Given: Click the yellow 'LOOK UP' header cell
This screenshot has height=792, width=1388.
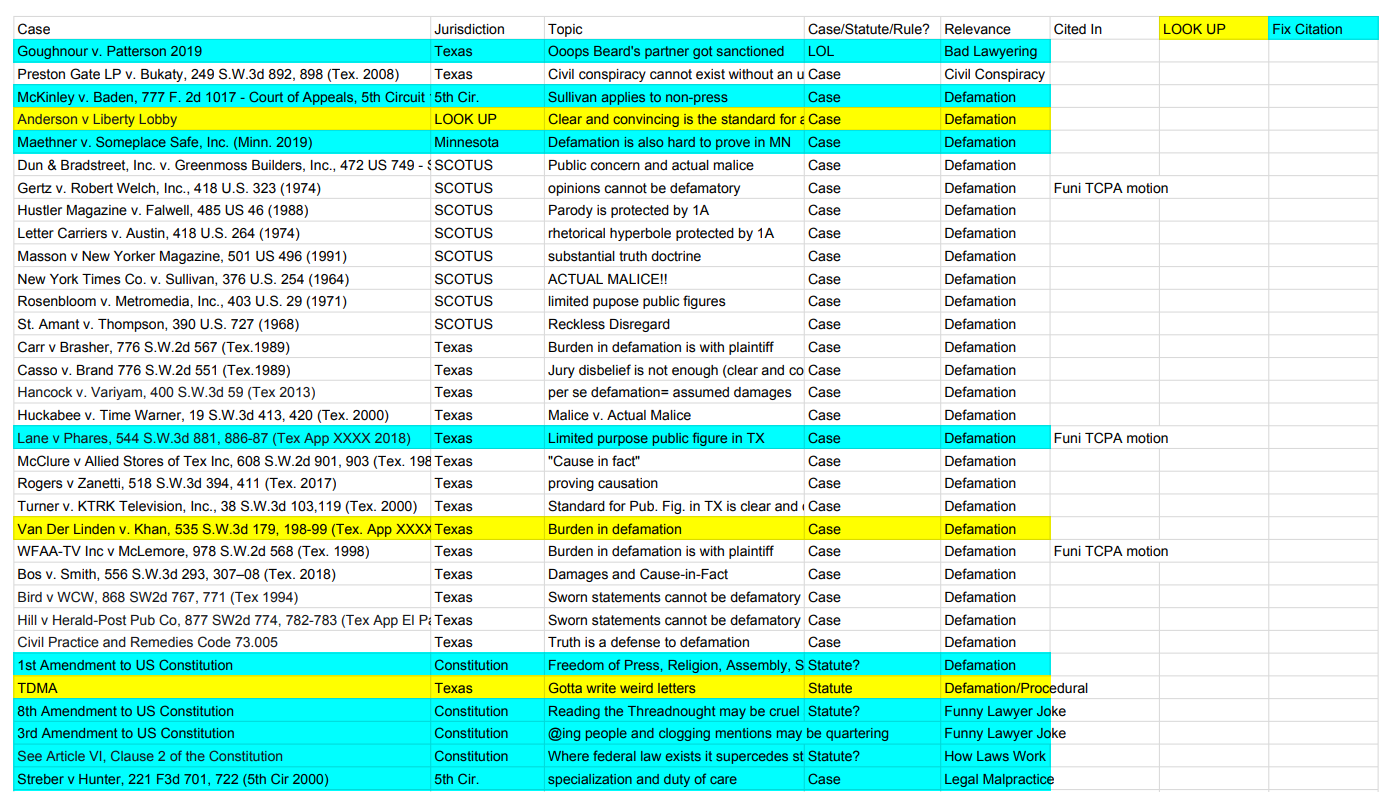Looking at the screenshot, I should pyautogui.click(x=1213, y=29).
